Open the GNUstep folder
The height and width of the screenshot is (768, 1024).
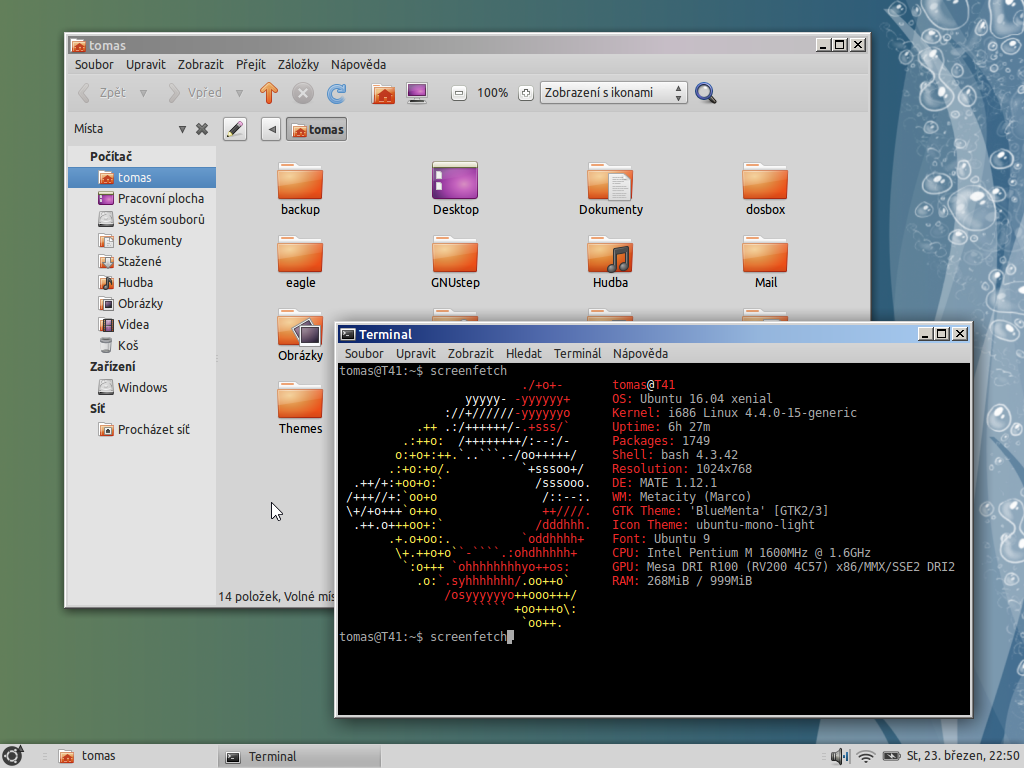(455, 263)
